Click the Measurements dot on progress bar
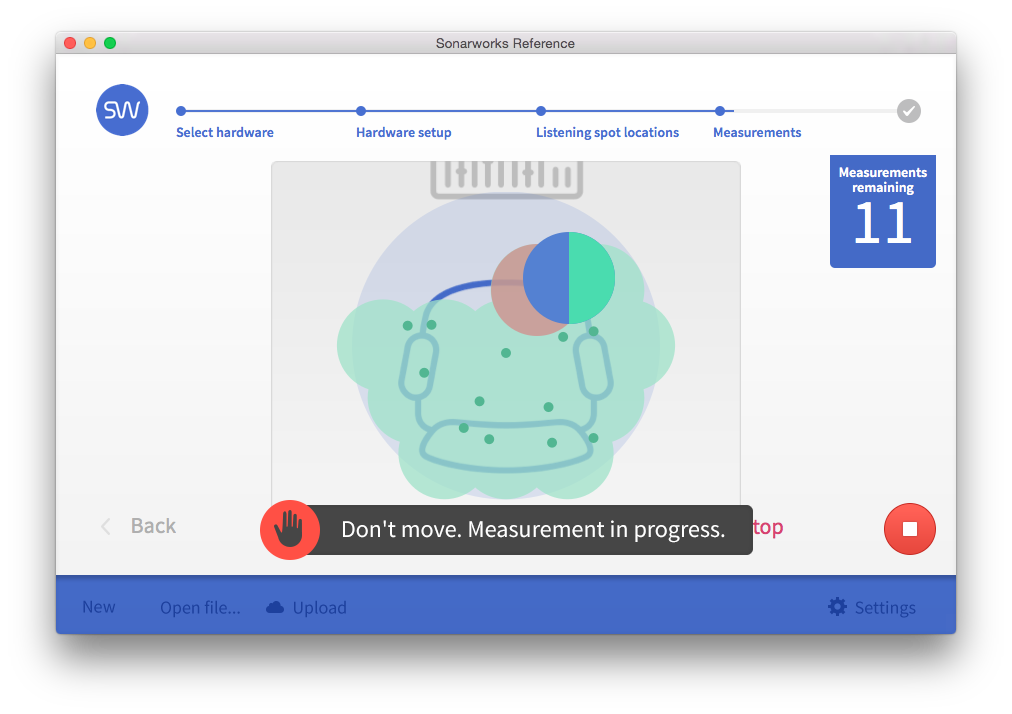The height and width of the screenshot is (714, 1012). (720, 111)
